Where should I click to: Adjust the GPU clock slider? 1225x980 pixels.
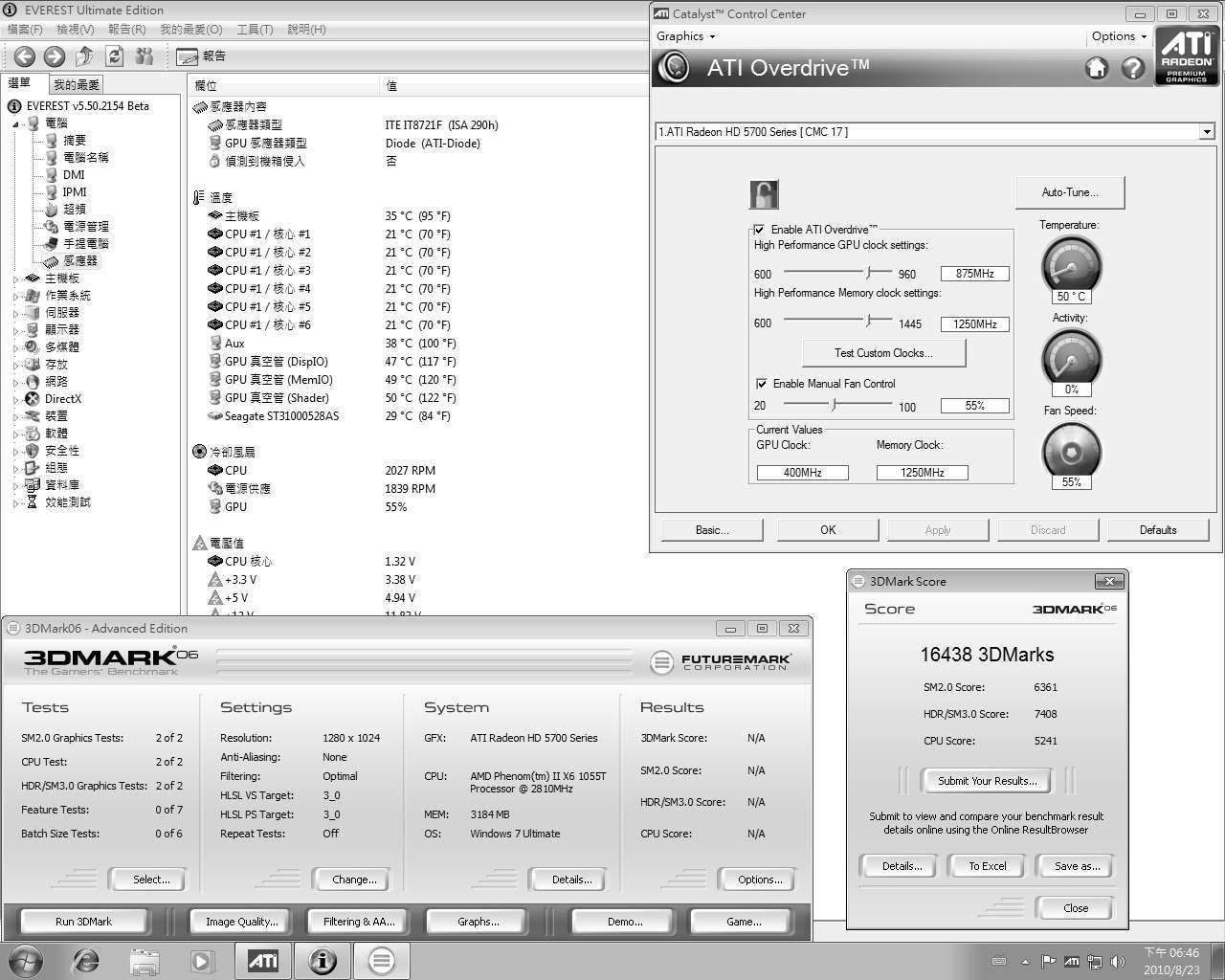tap(869, 274)
